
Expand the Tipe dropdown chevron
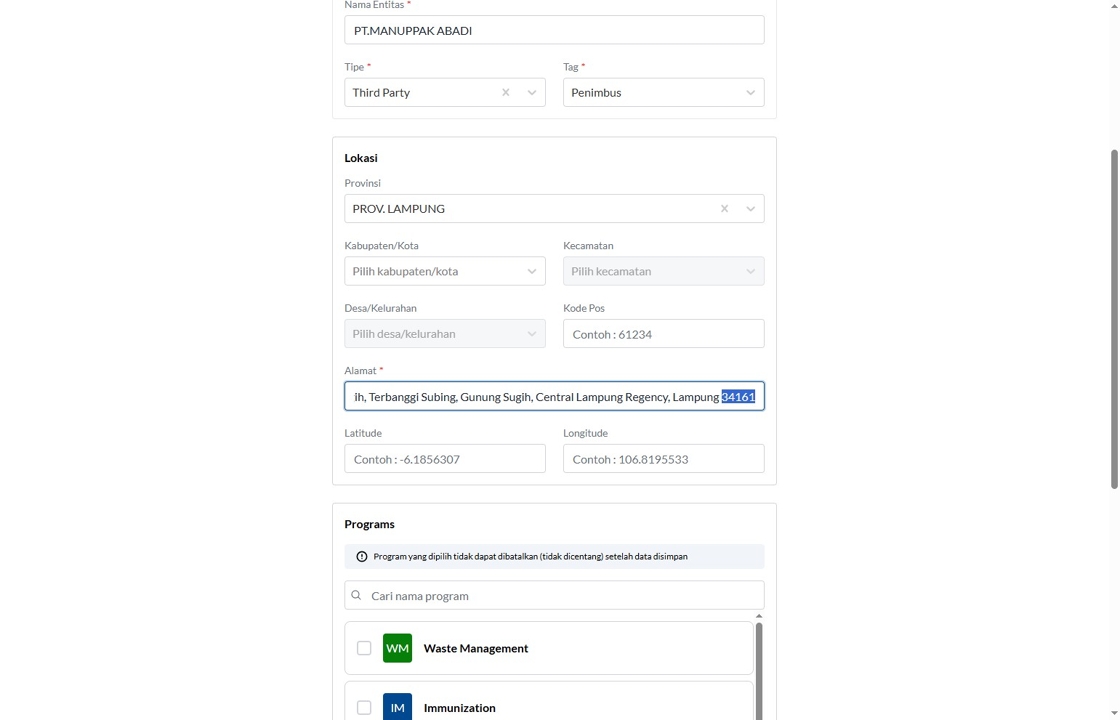pos(532,93)
